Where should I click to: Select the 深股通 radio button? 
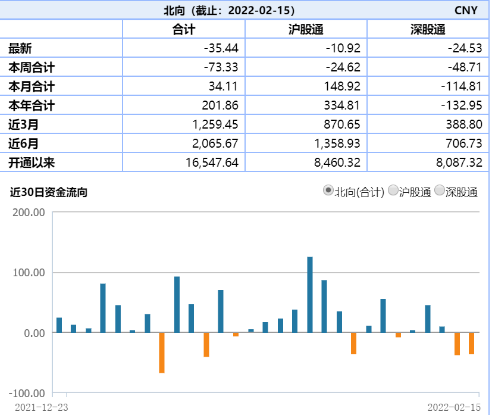pyautogui.click(x=440, y=191)
